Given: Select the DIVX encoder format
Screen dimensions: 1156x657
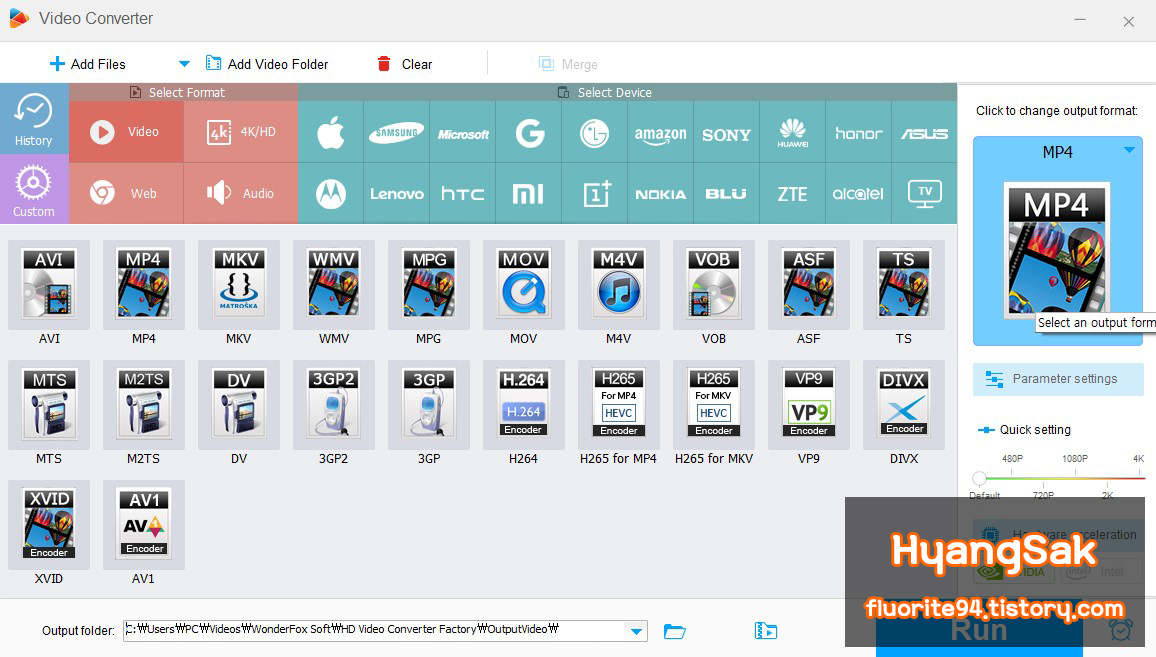Looking at the screenshot, I should pyautogui.click(x=904, y=405).
